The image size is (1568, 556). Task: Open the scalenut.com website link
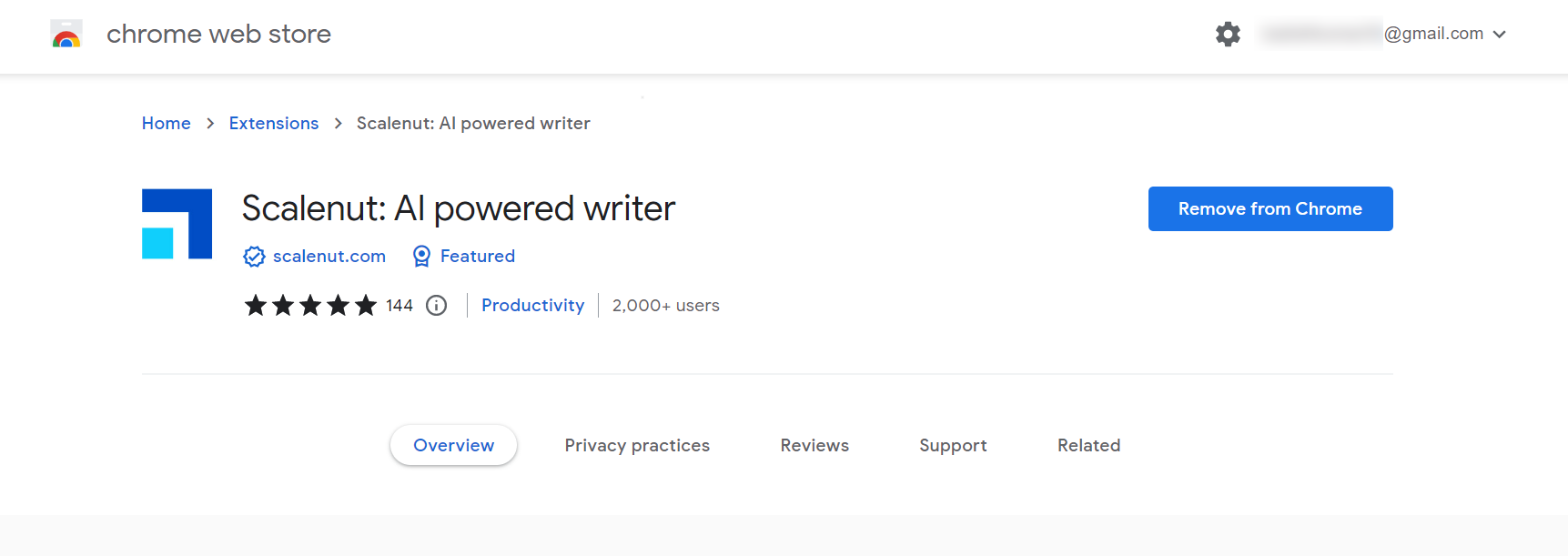[329, 256]
